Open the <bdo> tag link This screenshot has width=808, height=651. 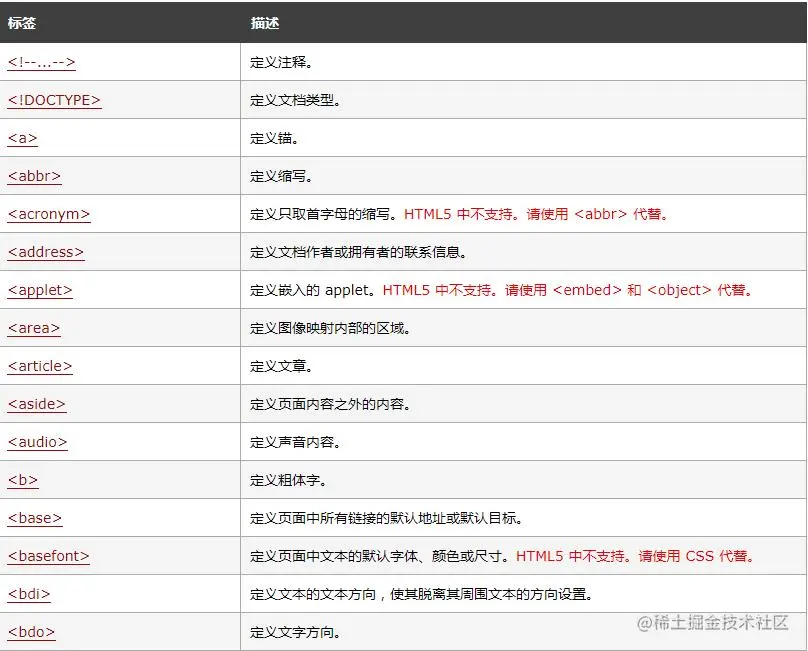click(30, 632)
